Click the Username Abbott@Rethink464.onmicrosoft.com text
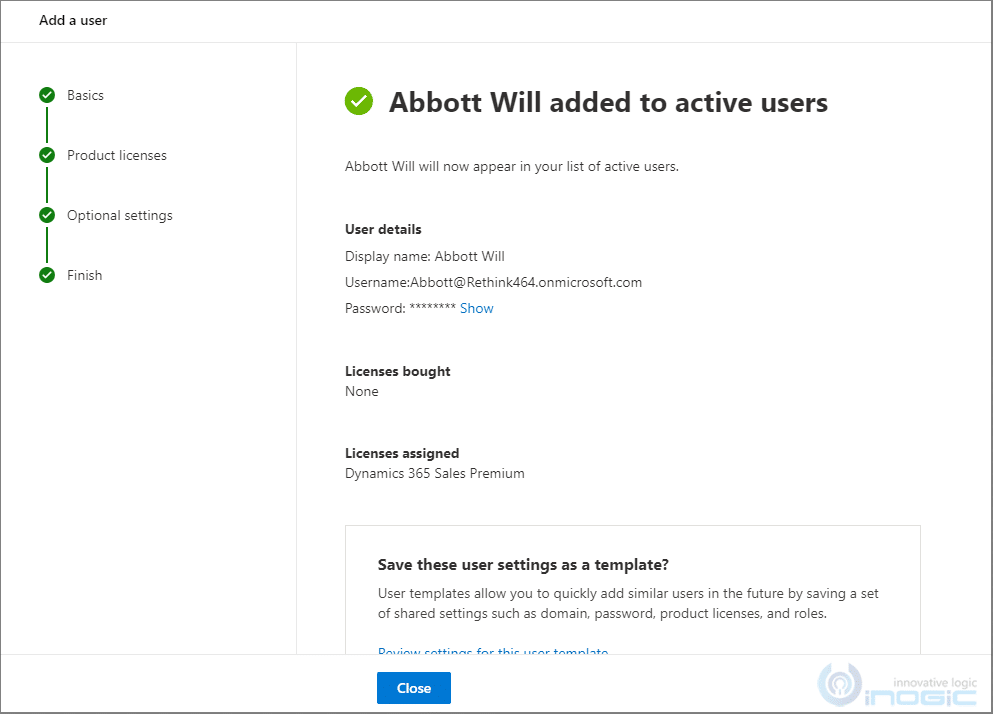This screenshot has width=993, height=714. pyautogui.click(x=493, y=283)
